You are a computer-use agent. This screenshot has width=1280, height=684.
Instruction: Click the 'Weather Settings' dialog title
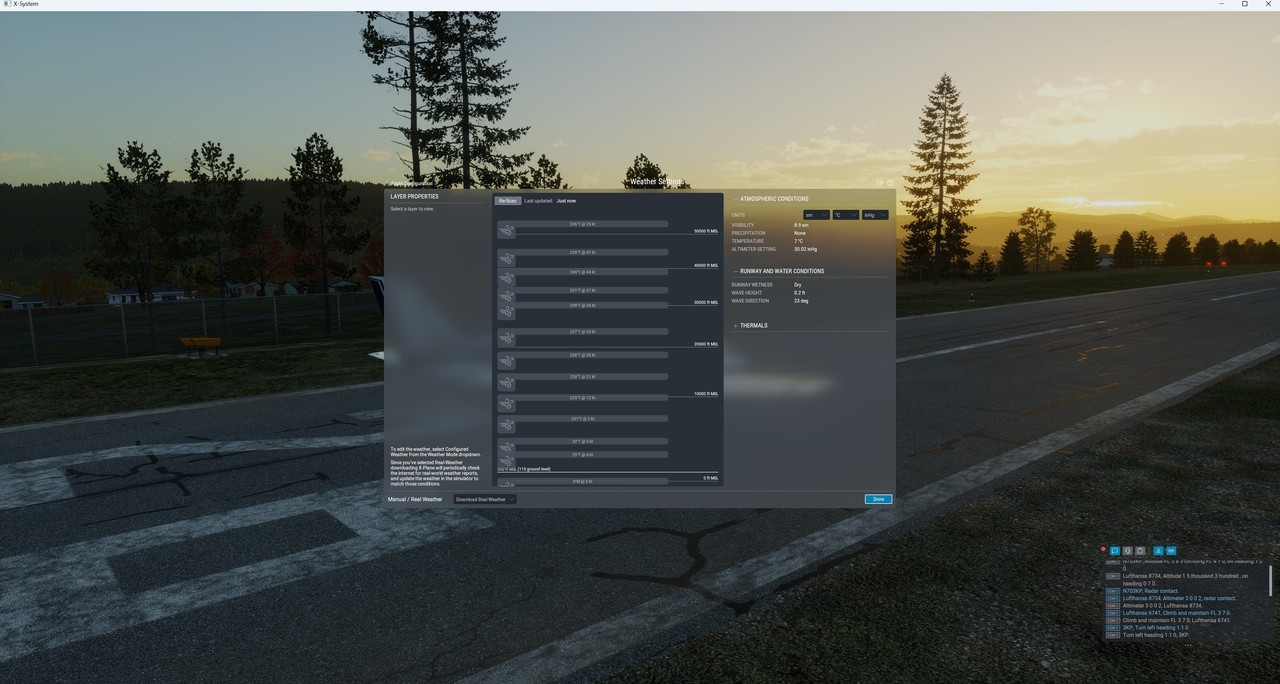pyautogui.click(x=657, y=182)
